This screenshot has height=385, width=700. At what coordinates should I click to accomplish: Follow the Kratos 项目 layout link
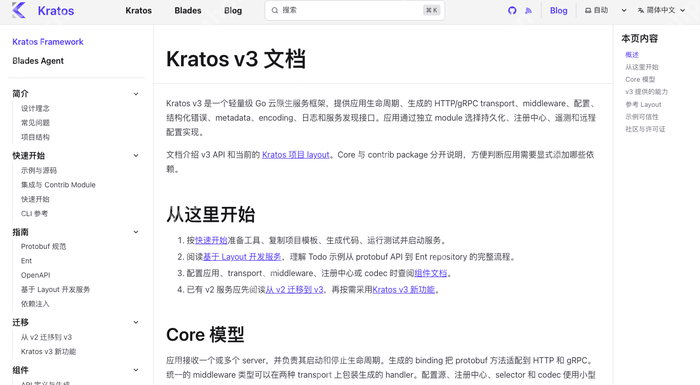[296, 155]
